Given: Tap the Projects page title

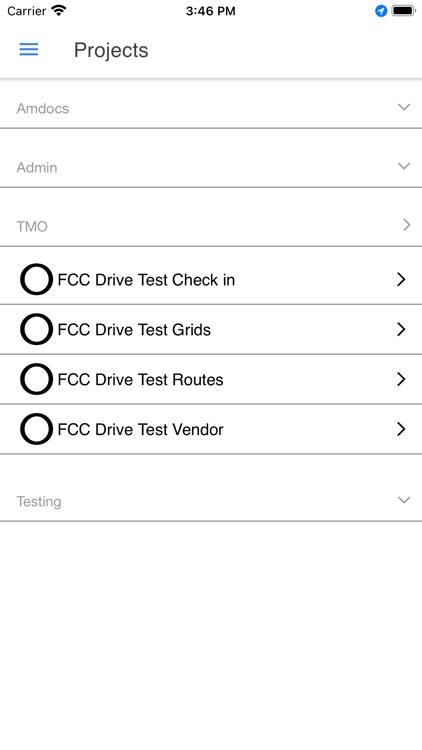Looking at the screenshot, I should (111, 51).
